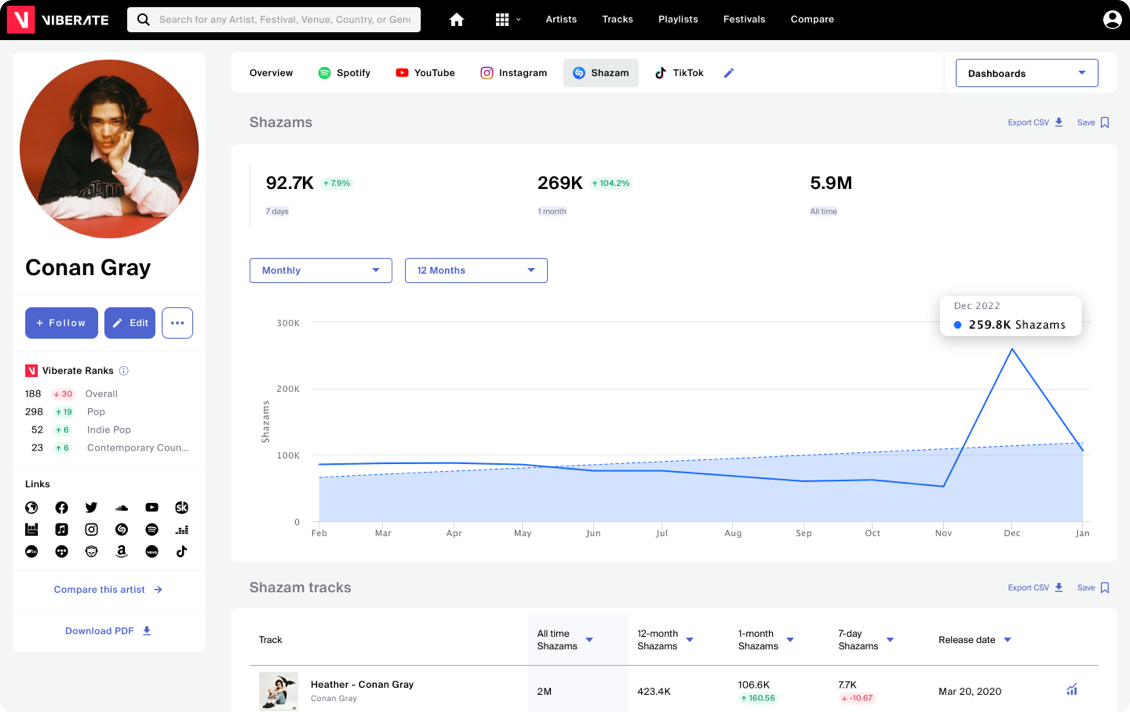Viewport: 1130px width, 712px height.
Task: Open chart icon in Heather track row
Action: 1072,690
